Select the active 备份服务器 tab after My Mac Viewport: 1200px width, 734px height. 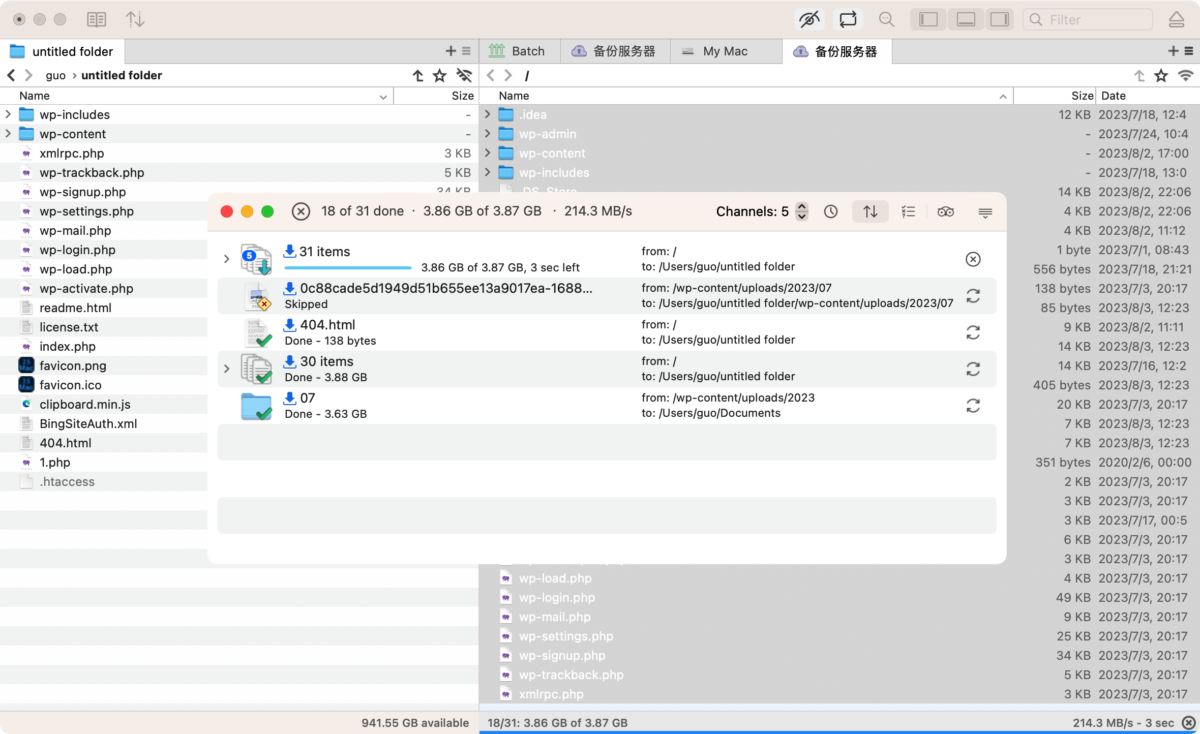[838, 51]
